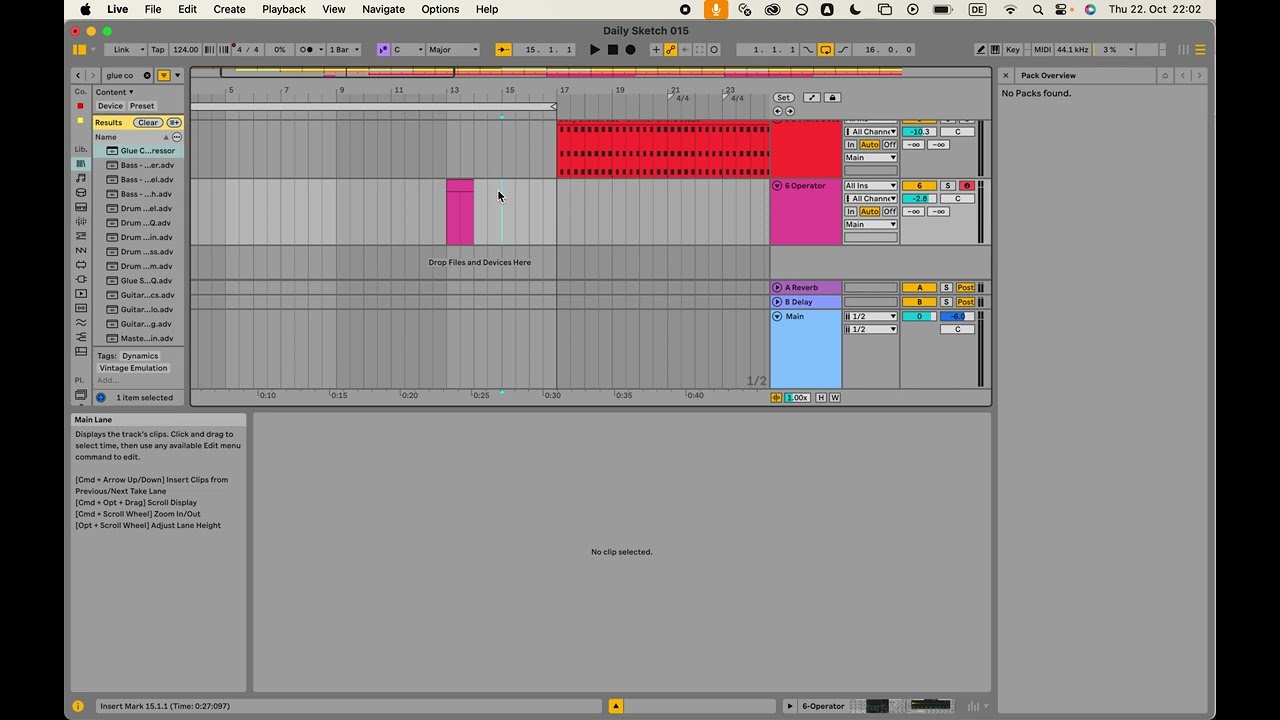
Task: Click the browser filter toggle icon
Action: click(164, 75)
